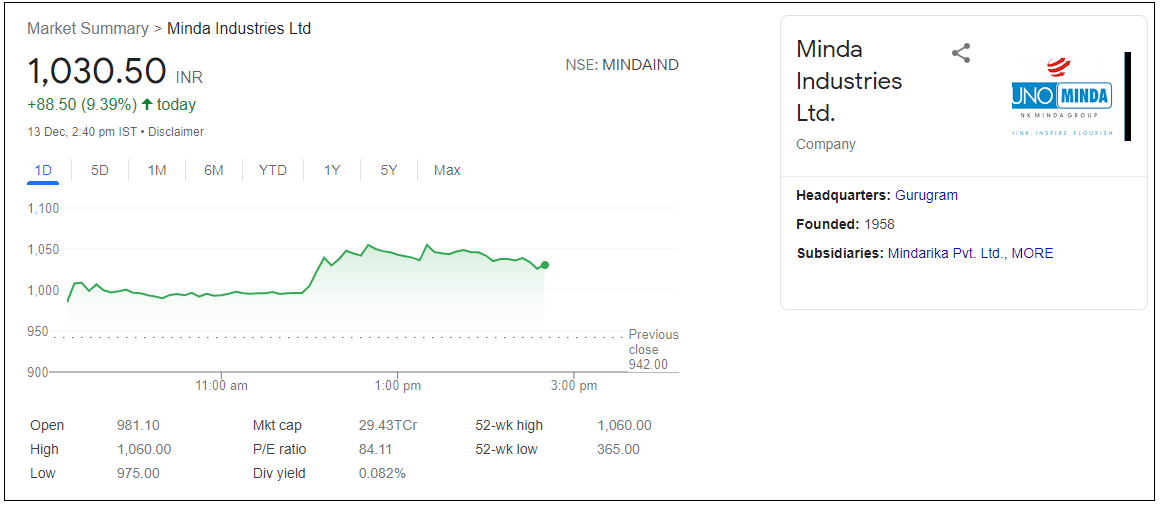Viewport: 1160px width, 506px height.
Task: Click the +88.50 (9.39%) change text
Action: pyautogui.click(x=82, y=104)
